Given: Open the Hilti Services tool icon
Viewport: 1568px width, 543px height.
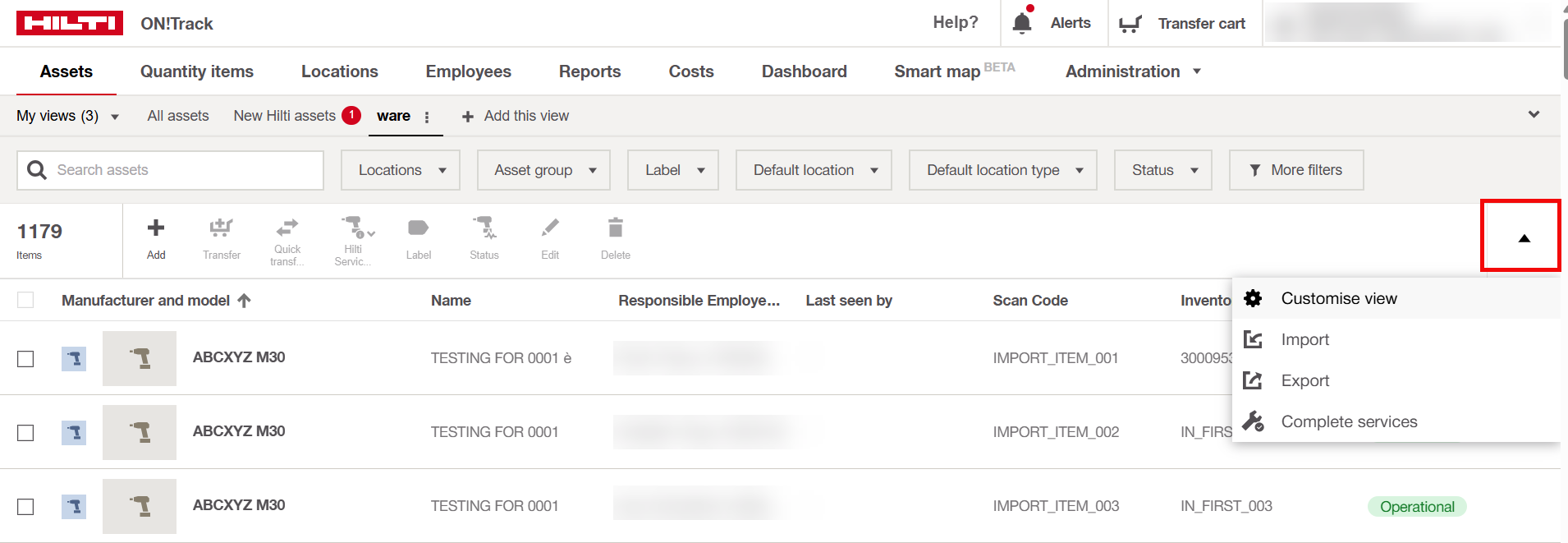Looking at the screenshot, I should [x=353, y=228].
